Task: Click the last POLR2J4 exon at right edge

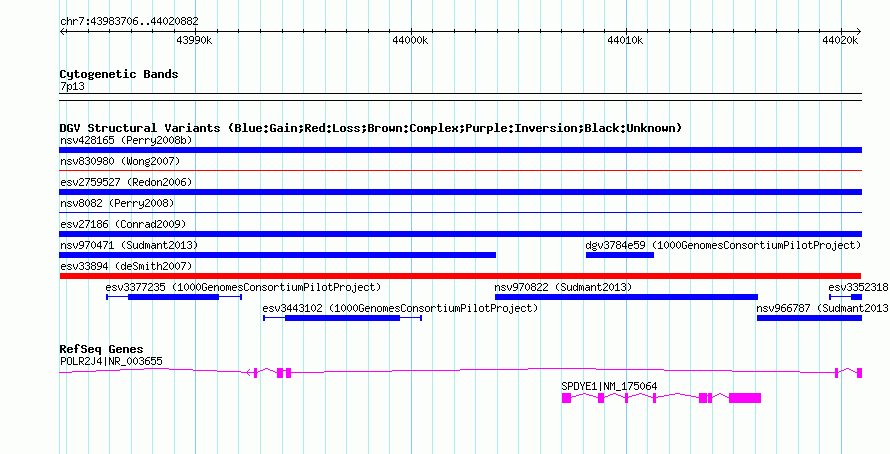Action: tap(859, 372)
